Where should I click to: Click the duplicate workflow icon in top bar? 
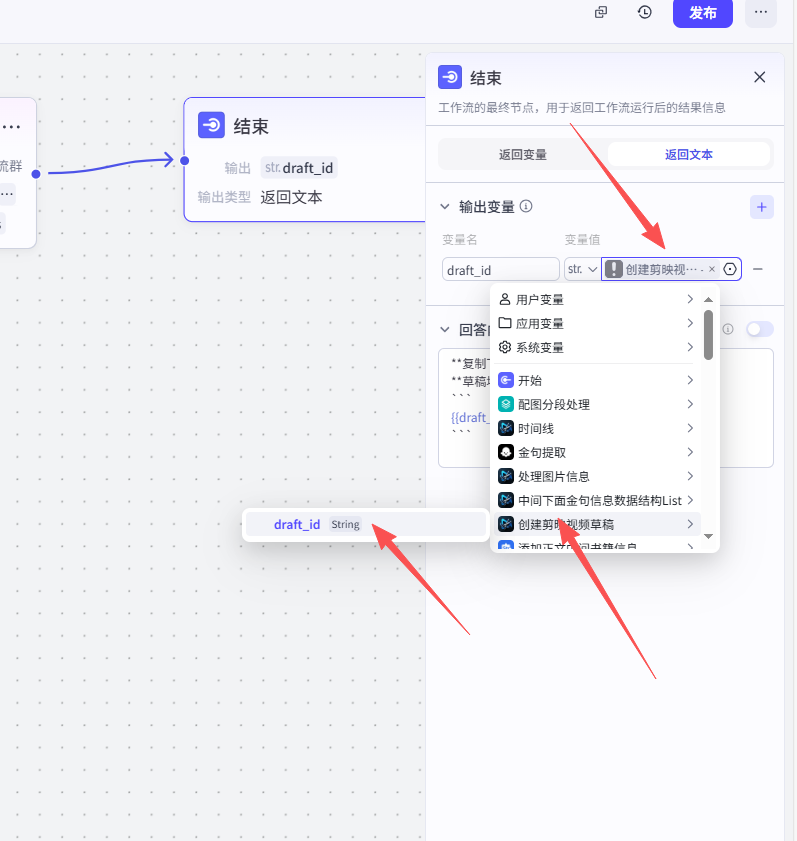pos(601,12)
